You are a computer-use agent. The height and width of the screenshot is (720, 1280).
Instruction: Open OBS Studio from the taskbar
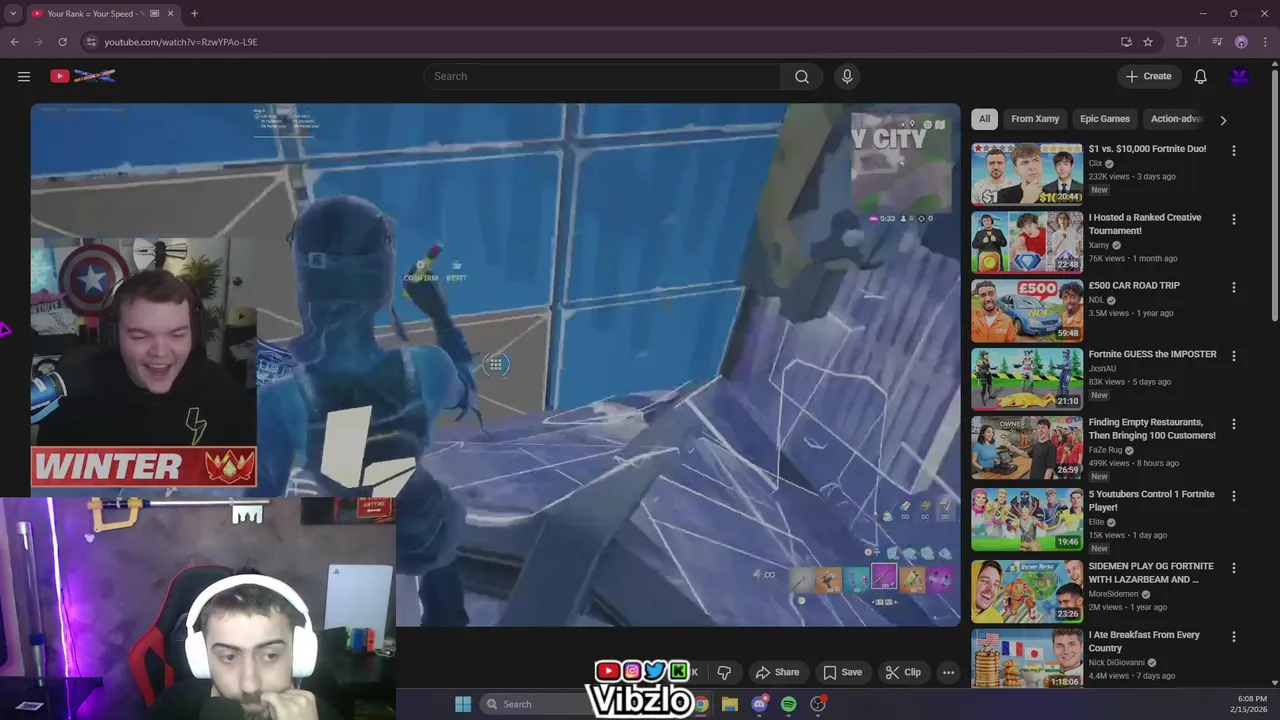(818, 704)
